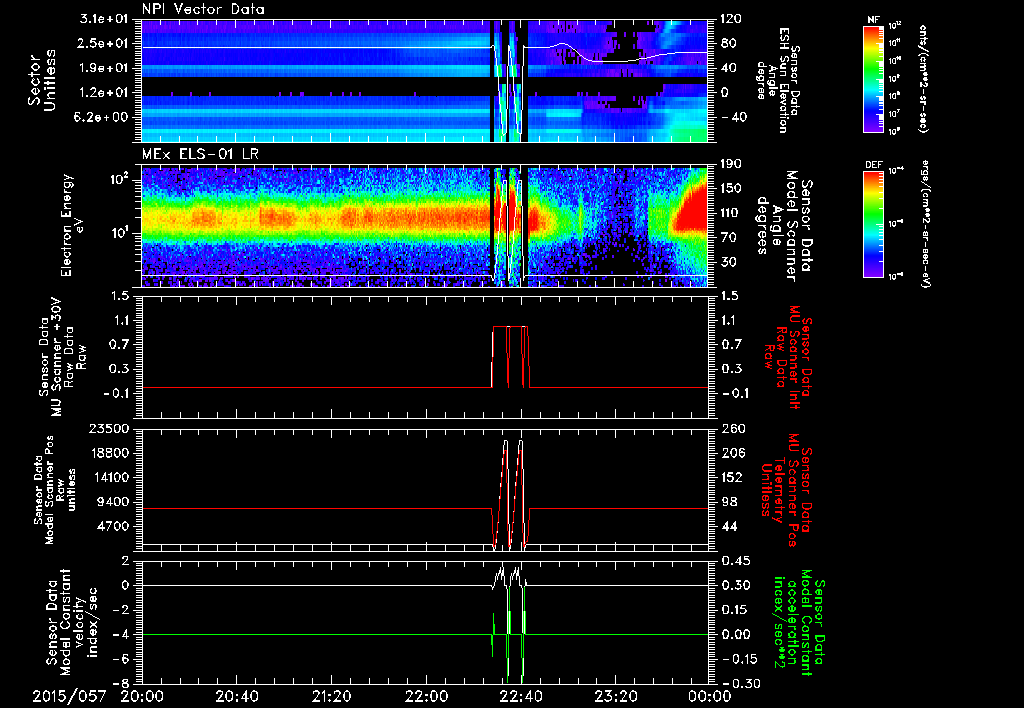Click the 23:20 time tick label
1024x708 pixels.
[x=614, y=696]
